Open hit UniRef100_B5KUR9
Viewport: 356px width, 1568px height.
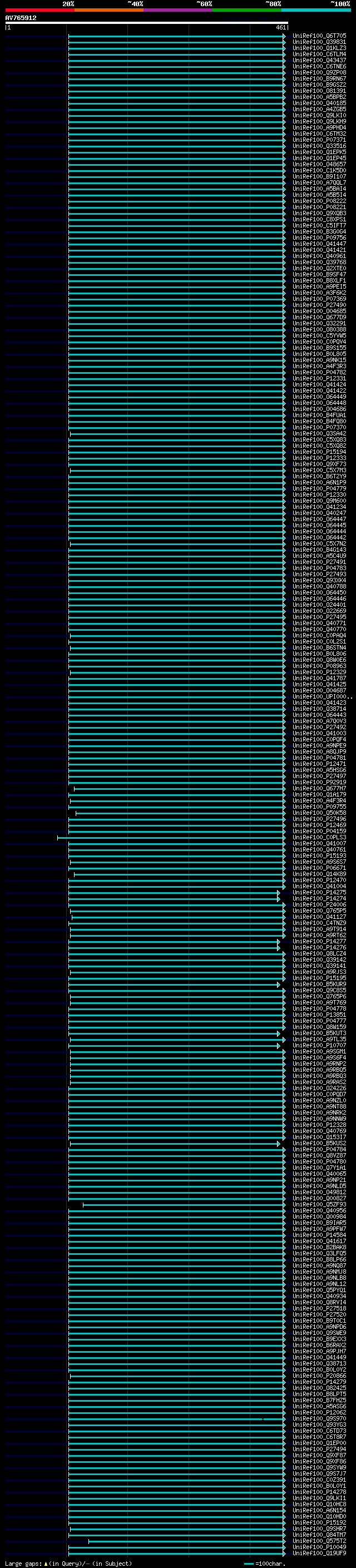coord(319,985)
